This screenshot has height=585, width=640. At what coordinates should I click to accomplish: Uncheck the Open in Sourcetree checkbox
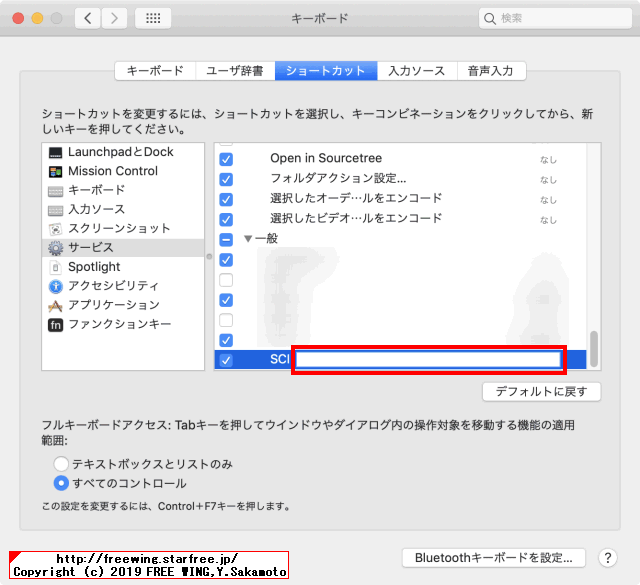[x=226, y=159]
